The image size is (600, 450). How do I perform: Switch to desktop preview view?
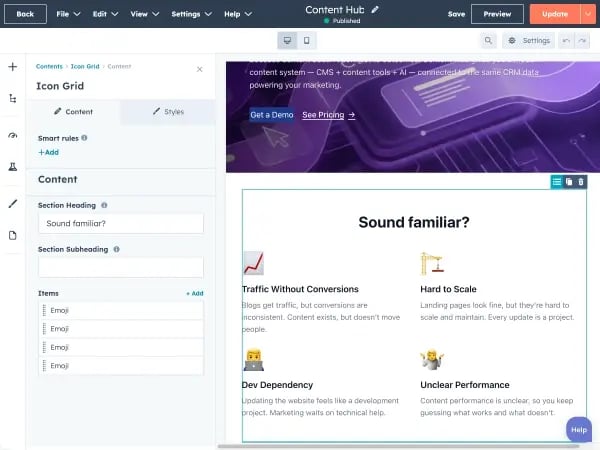pos(287,41)
